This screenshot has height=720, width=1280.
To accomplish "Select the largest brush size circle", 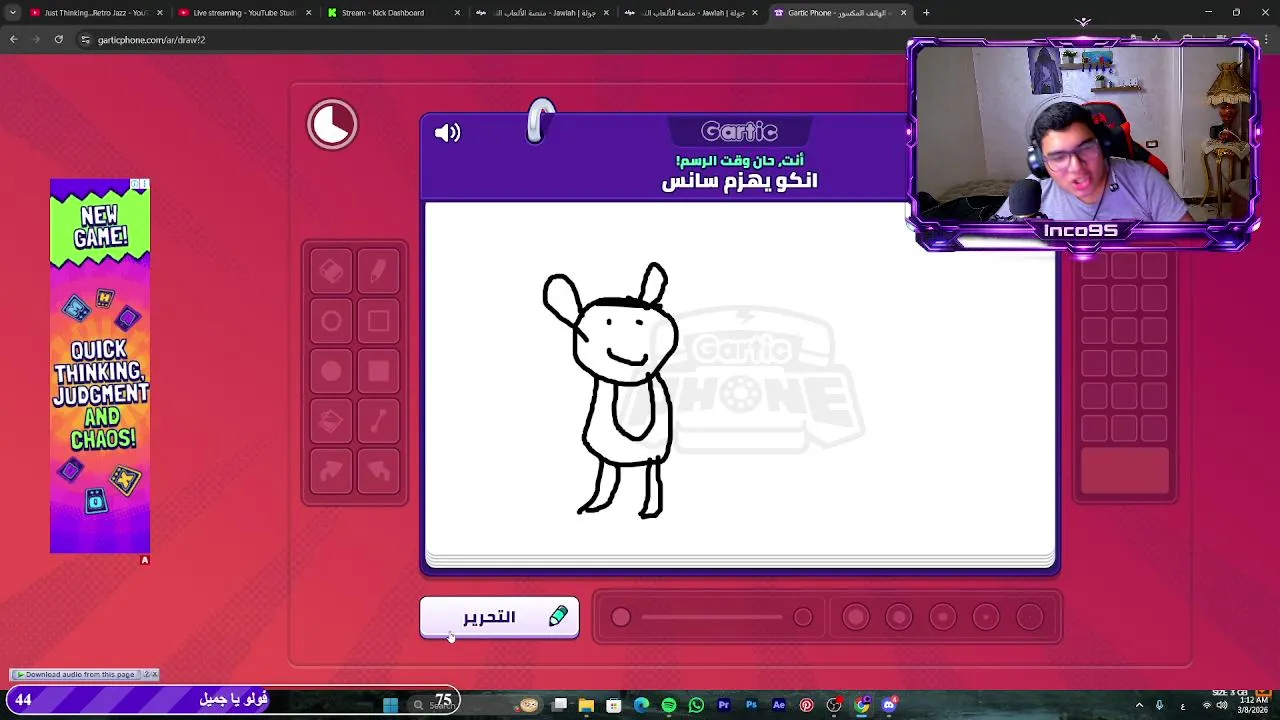I will 856,617.
